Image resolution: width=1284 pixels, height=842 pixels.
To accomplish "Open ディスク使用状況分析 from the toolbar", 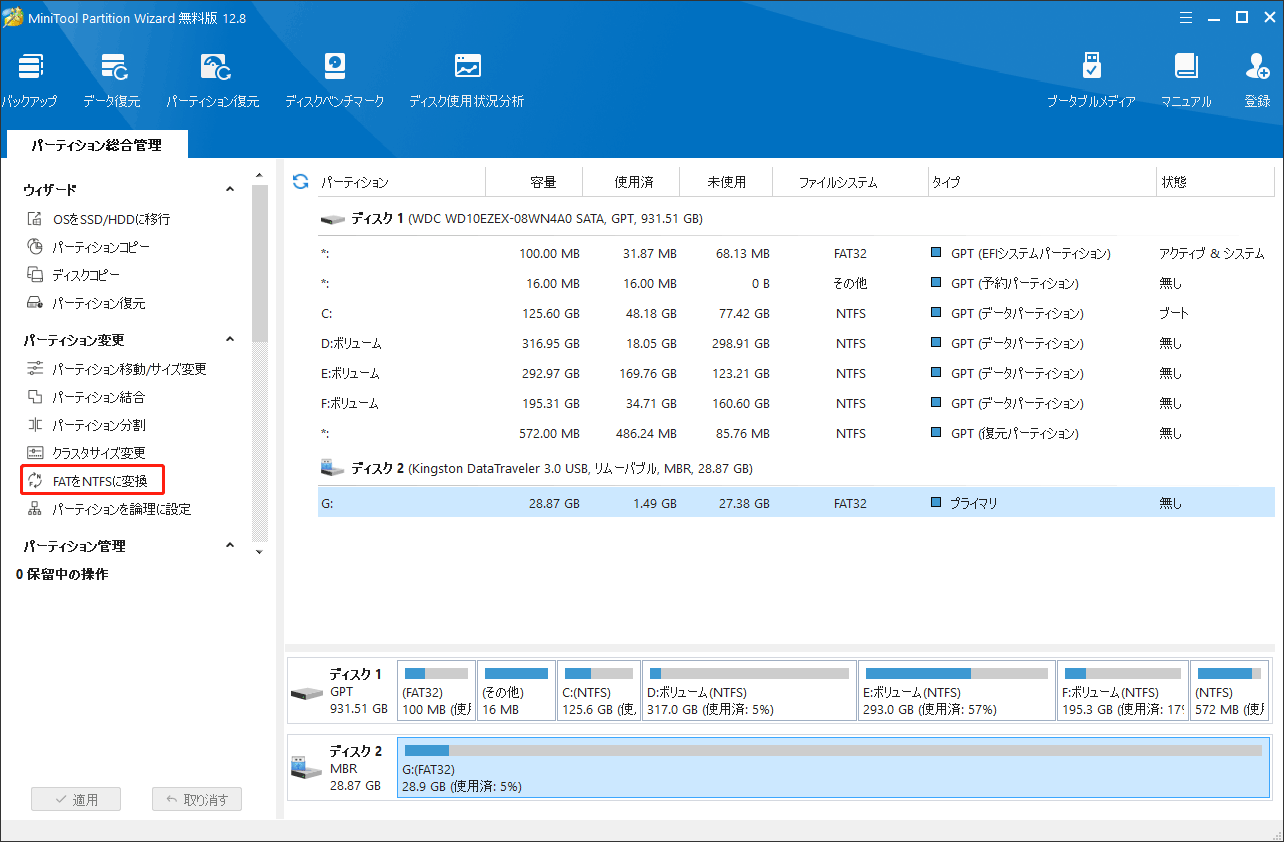I will pyautogui.click(x=467, y=80).
